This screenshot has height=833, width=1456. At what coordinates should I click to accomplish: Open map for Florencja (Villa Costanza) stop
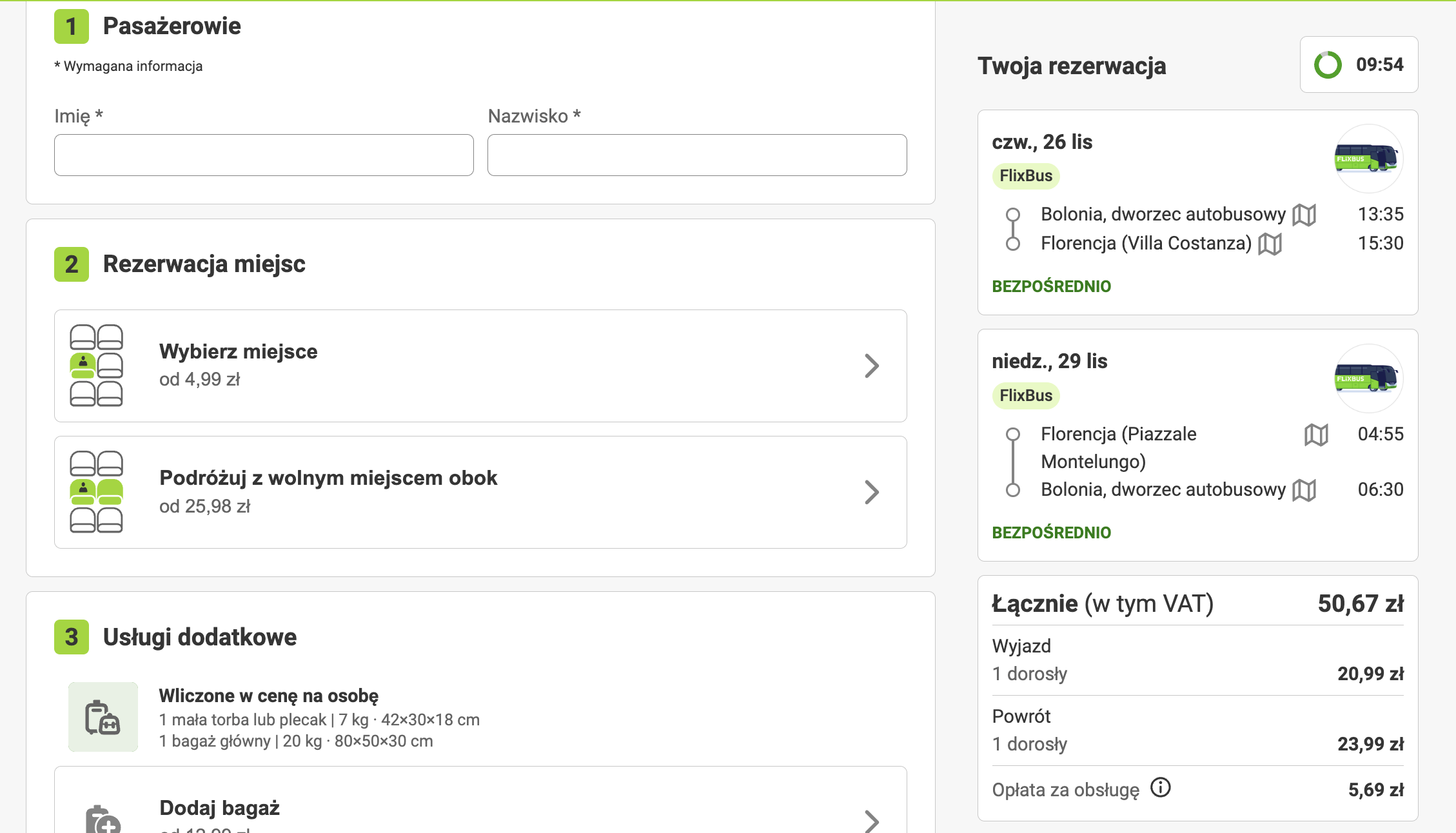pyautogui.click(x=1270, y=244)
